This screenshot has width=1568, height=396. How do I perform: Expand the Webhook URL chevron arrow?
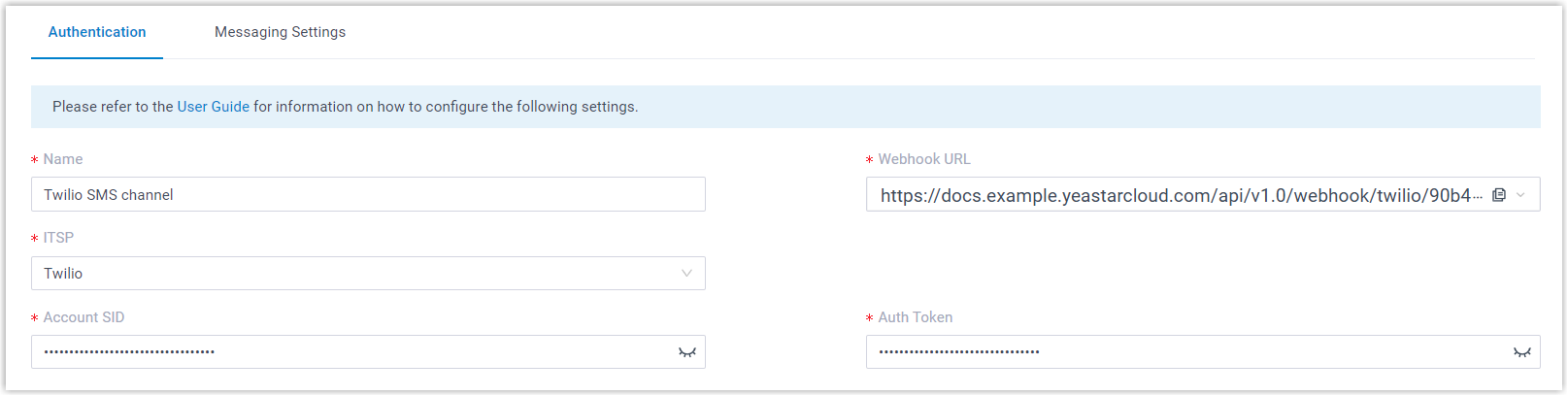pos(1520,195)
